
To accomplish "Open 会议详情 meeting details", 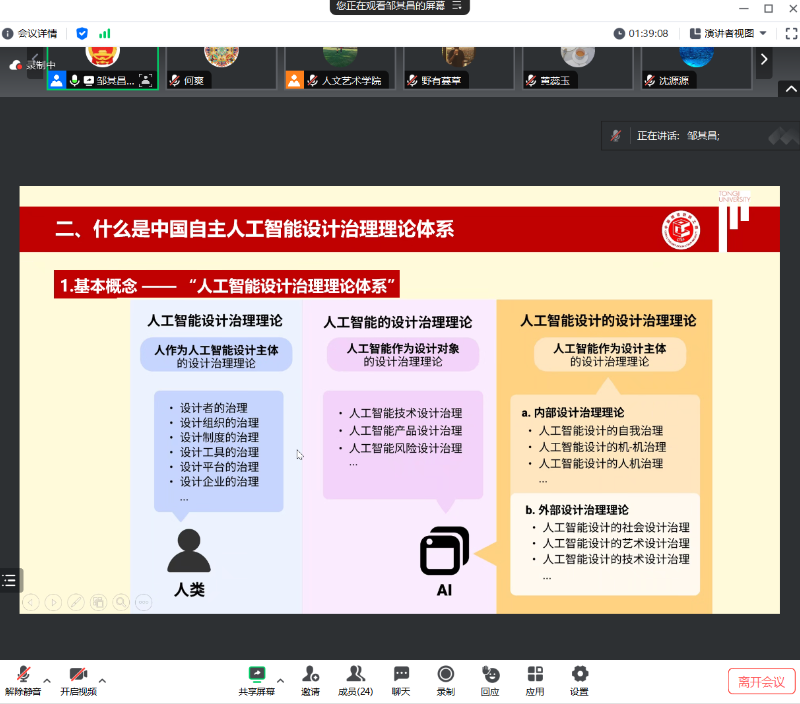I will tap(30, 33).
